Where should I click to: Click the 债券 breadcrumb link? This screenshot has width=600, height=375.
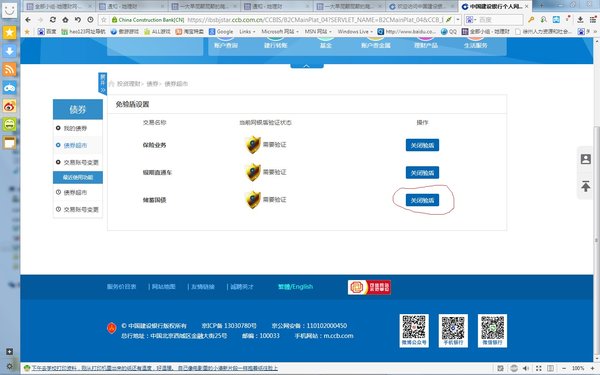point(152,84)
